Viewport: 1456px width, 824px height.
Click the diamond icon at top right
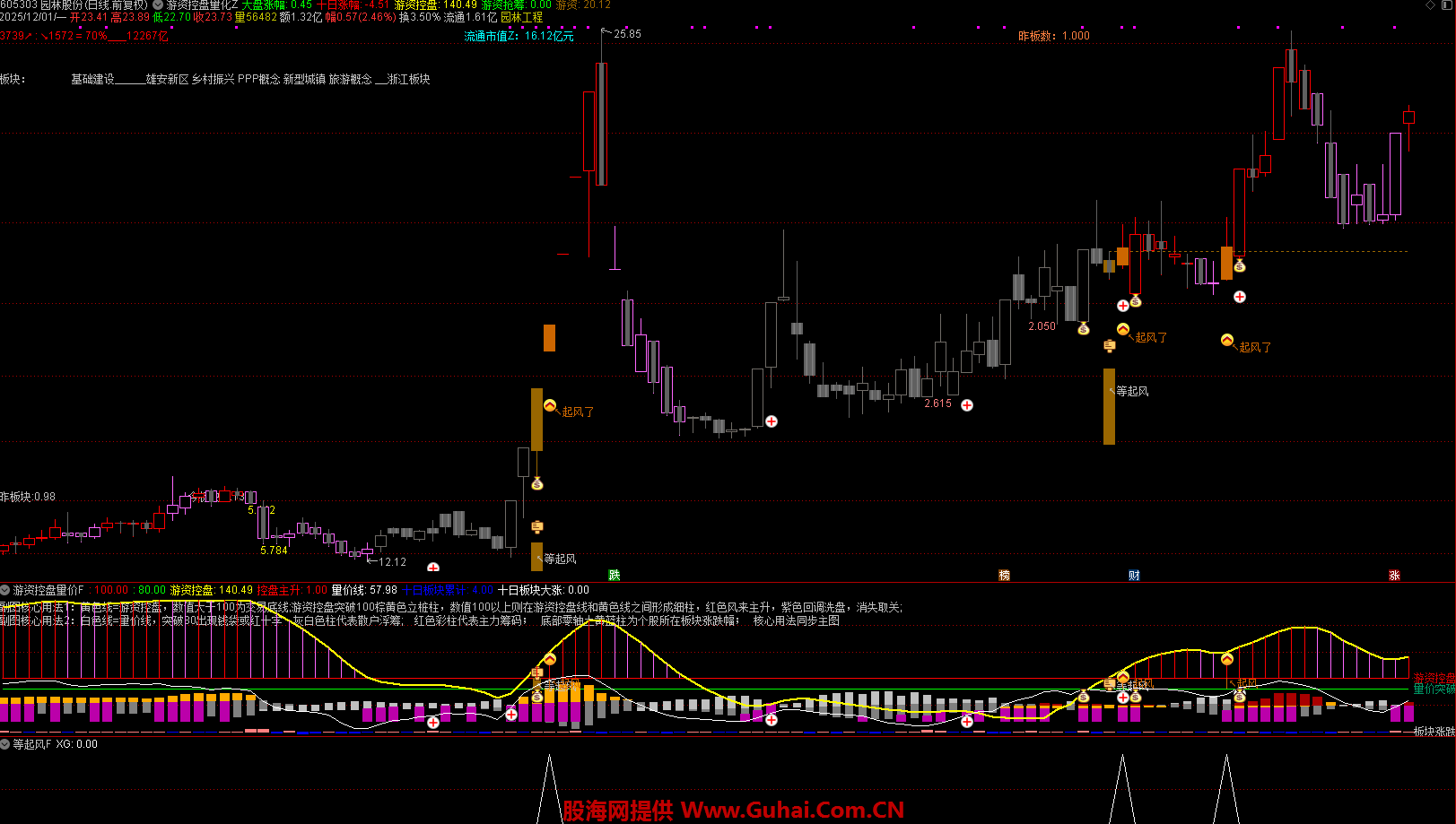tap(1430, 5)
